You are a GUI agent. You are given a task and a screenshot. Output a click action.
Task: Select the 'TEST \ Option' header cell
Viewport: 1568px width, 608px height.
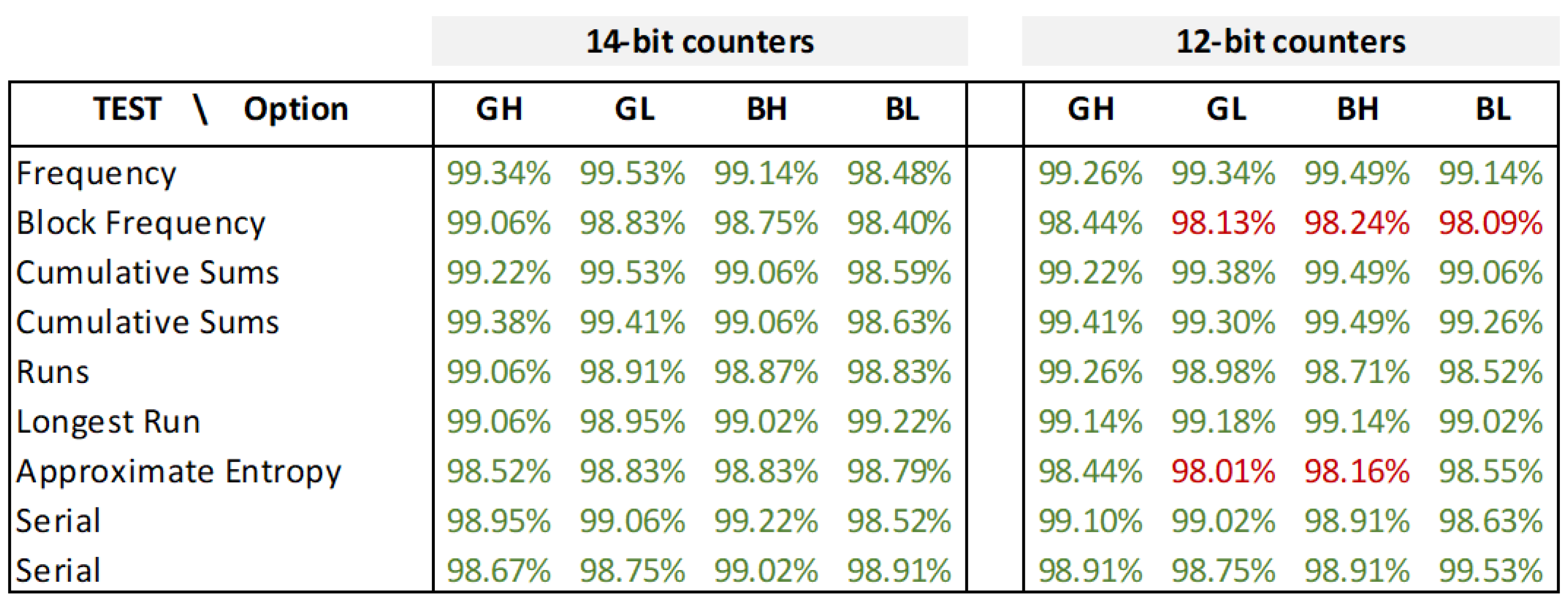pos(220,109)
